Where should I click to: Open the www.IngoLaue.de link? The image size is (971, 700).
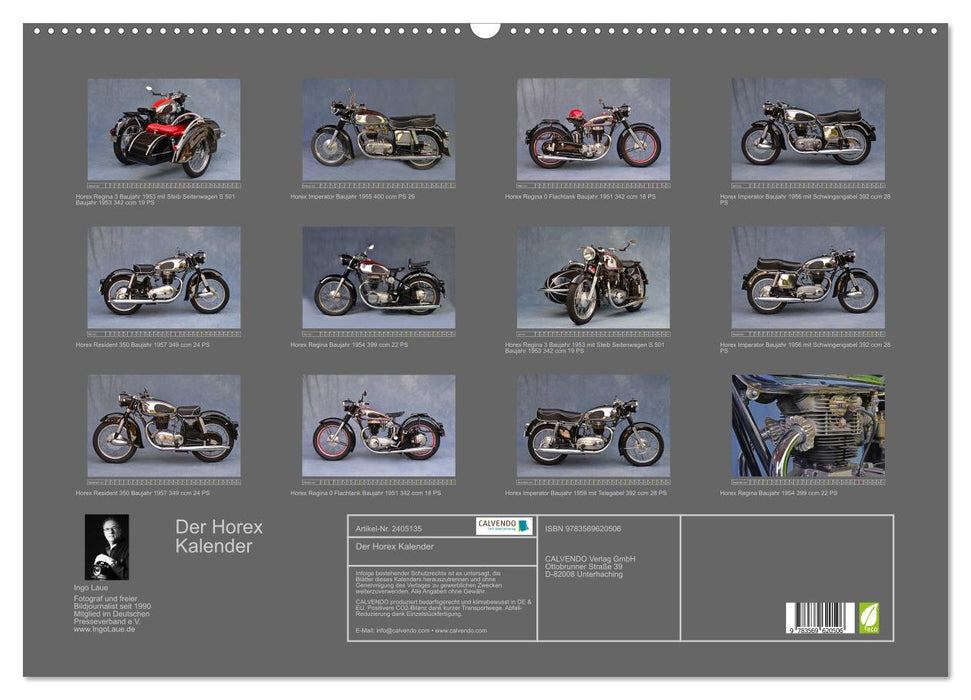click(104, 629)
